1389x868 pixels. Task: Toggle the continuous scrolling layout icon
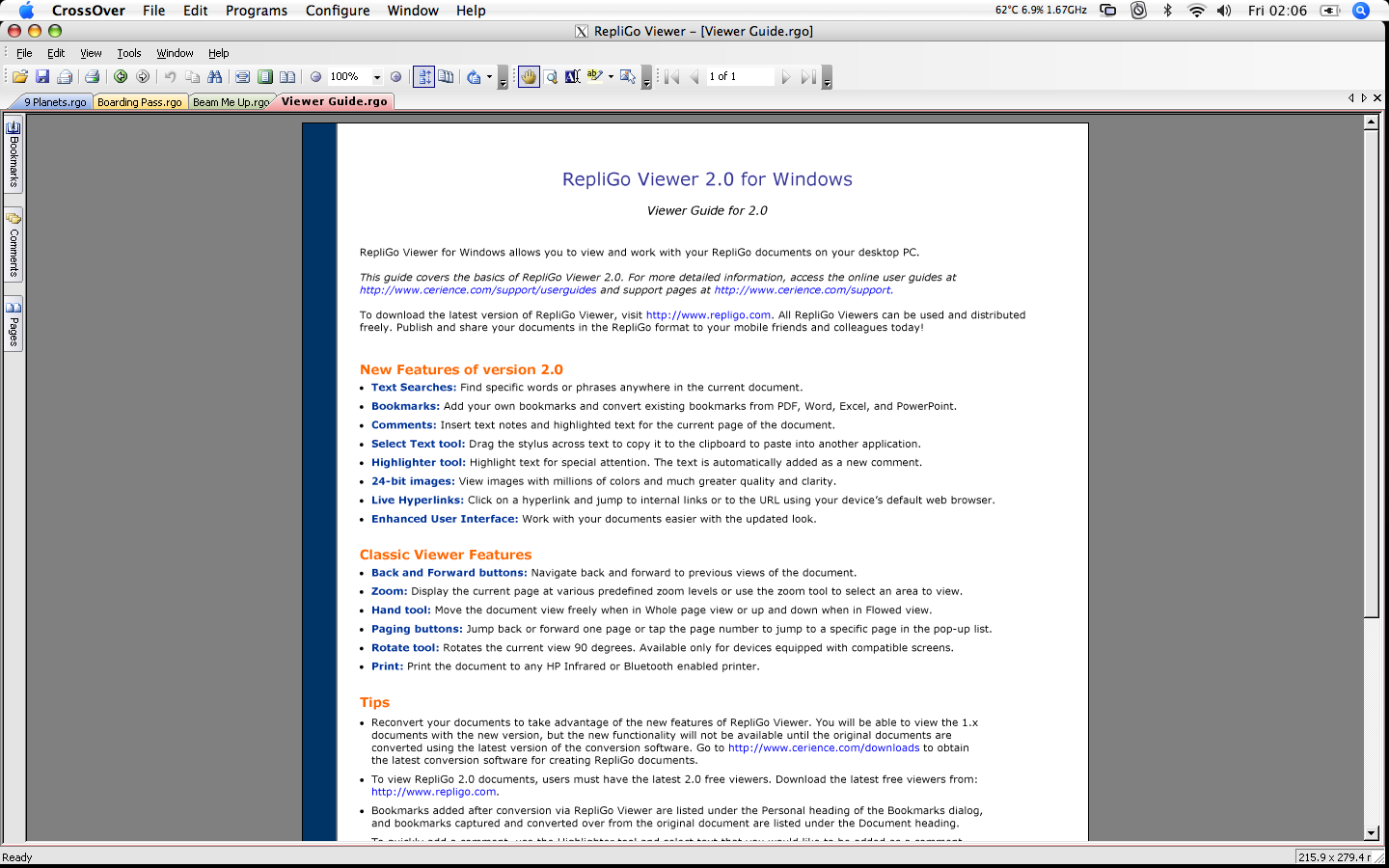(424, 76)
